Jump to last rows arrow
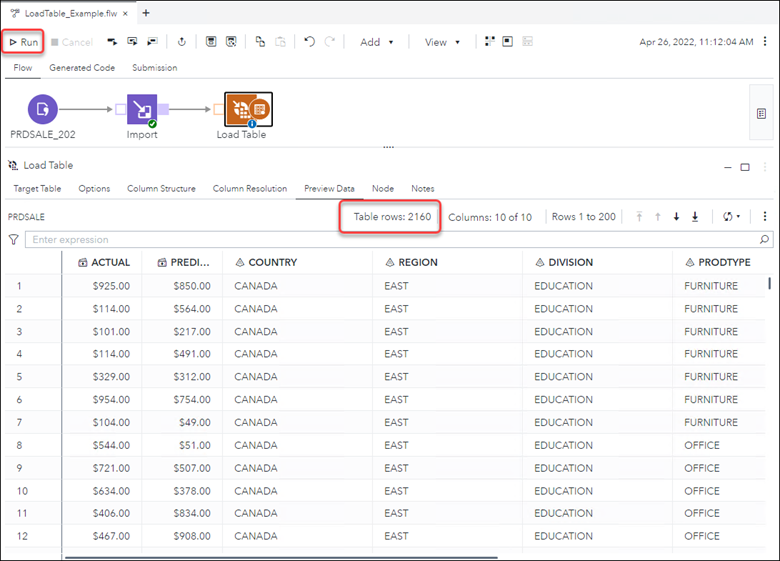Image resolution: width=780 pixels, height=561 pixels. click(x=695, y=216)
